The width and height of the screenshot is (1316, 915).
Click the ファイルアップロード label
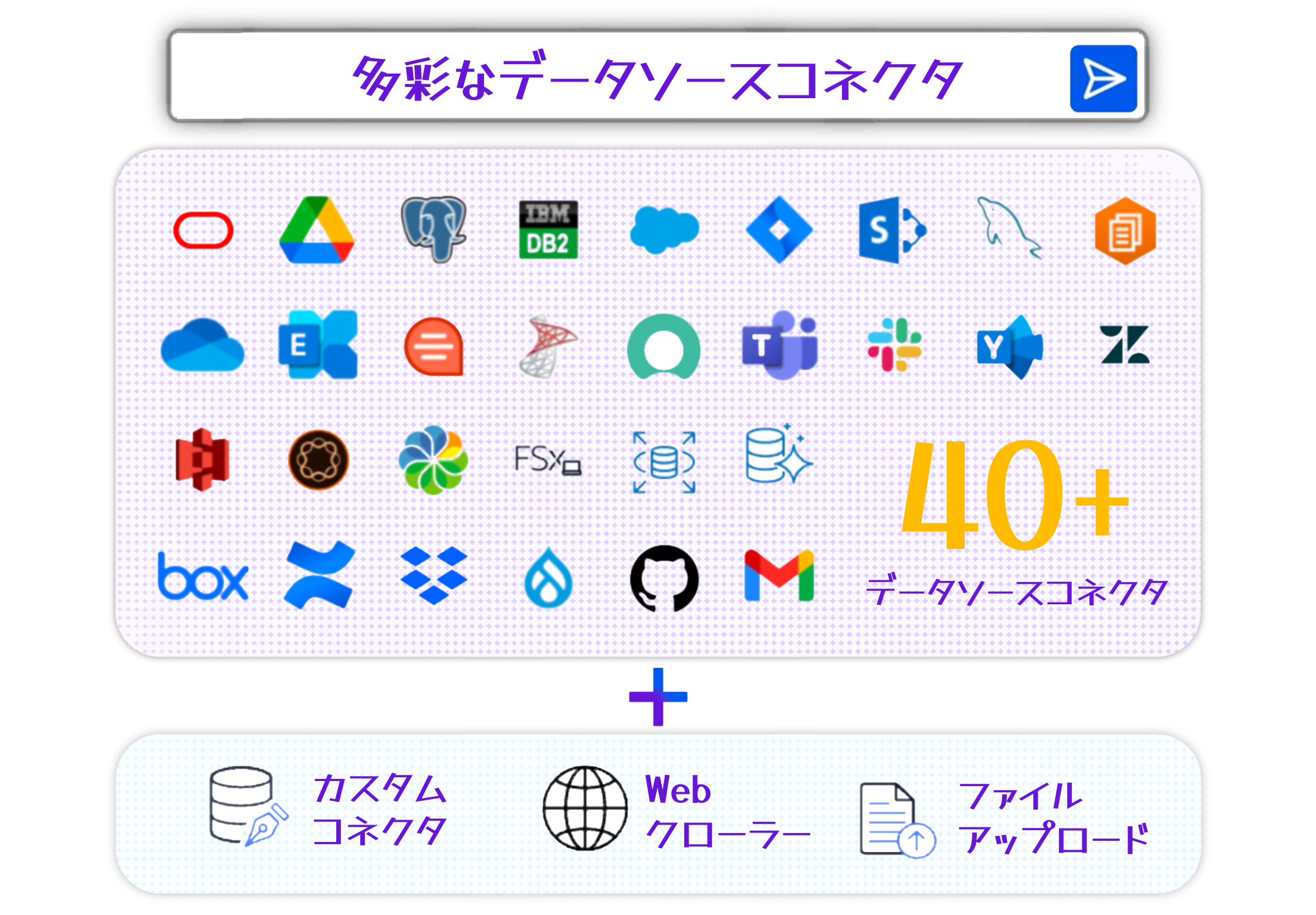tap(1053, 818)
